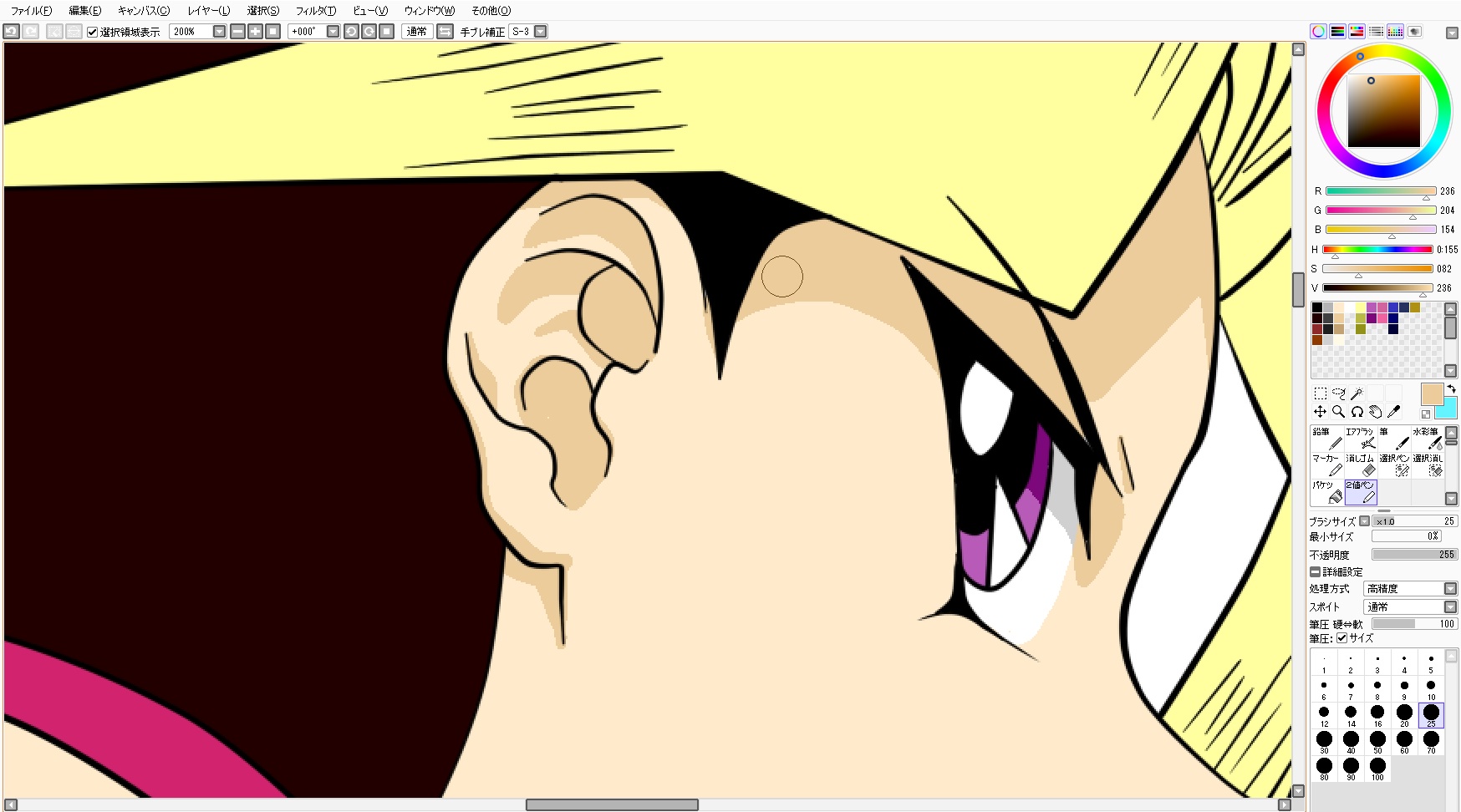Select the Zoom magnifier tool
The width and height of the screenshot is (1461, 812).
(x=1339, y=412)
